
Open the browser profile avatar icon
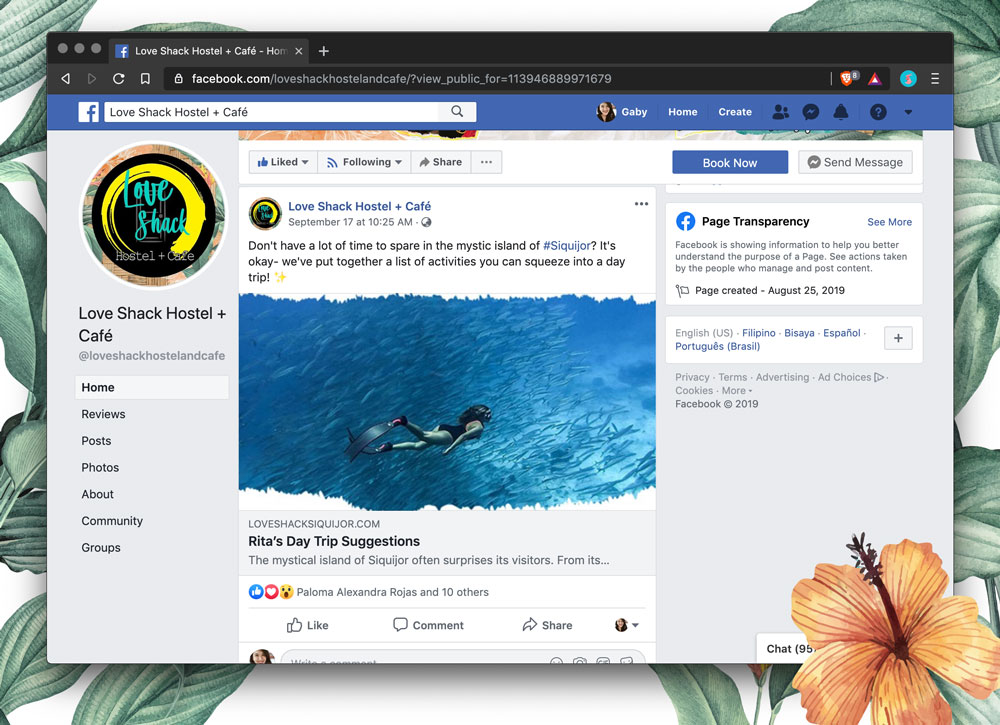pos(908,78)
